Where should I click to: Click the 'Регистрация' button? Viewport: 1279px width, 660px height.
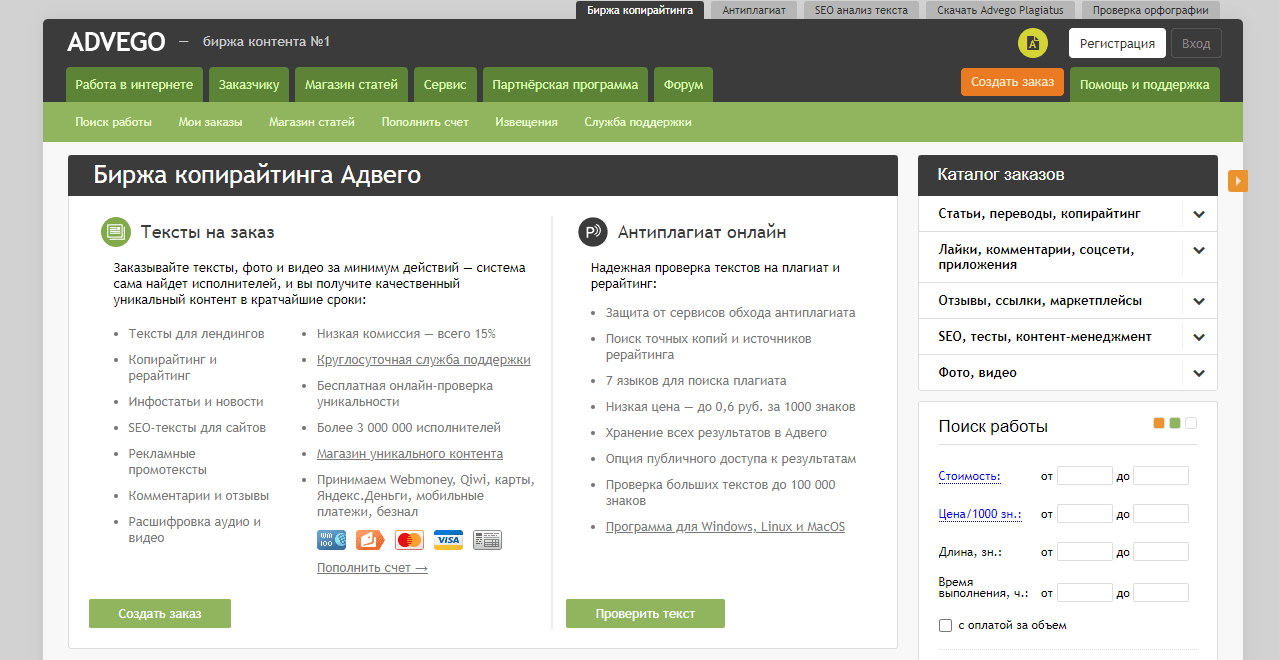pos(1117,43)
